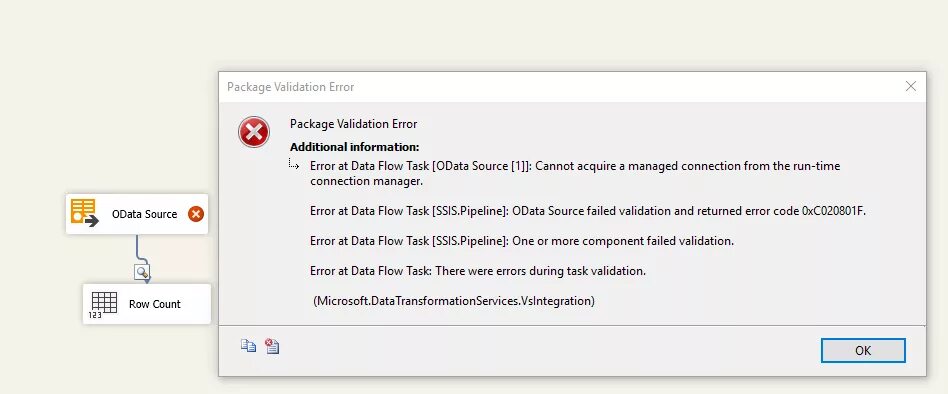Select the Row Count component label
The width and height of the screenshot is (948, 394).
tap(155, 304)
